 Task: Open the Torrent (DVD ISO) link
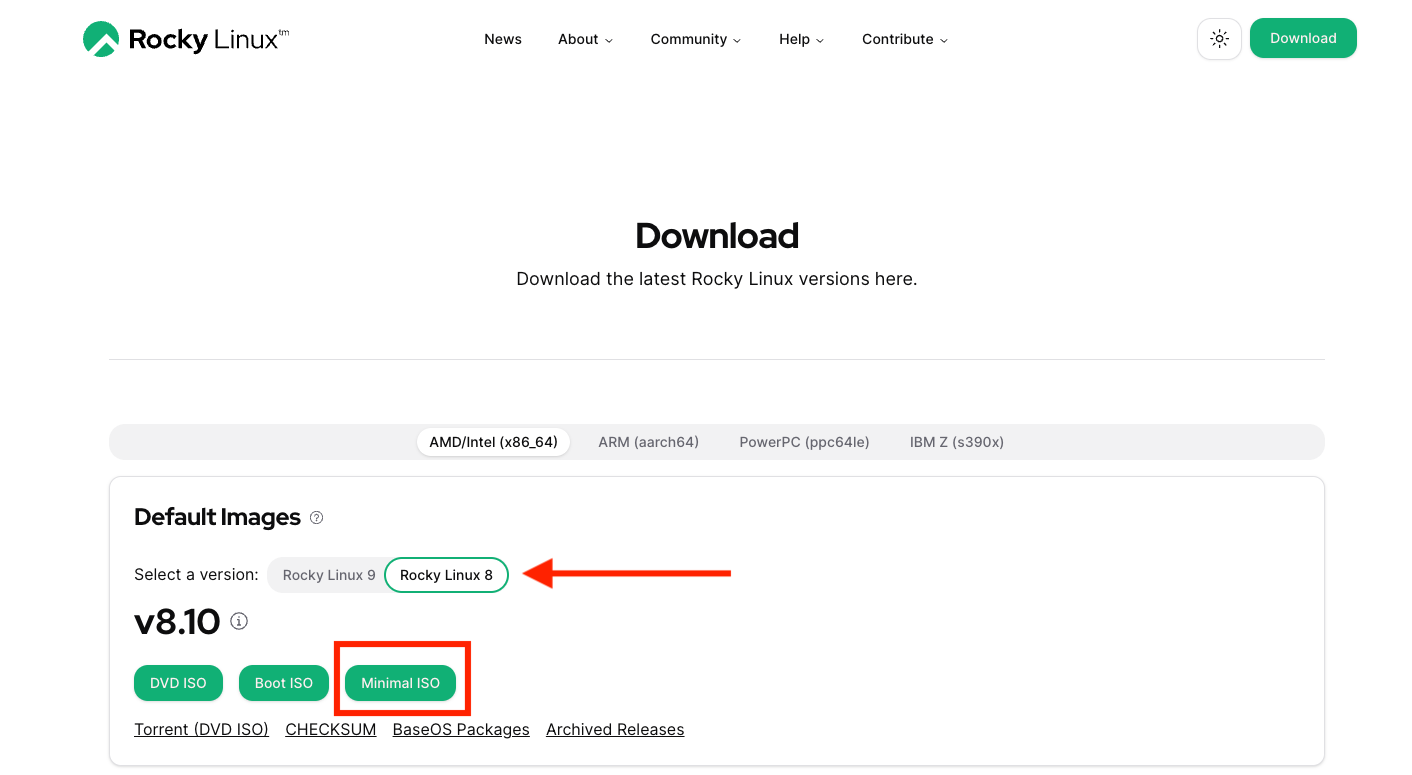pyautogui.click(x=201, y=730)
